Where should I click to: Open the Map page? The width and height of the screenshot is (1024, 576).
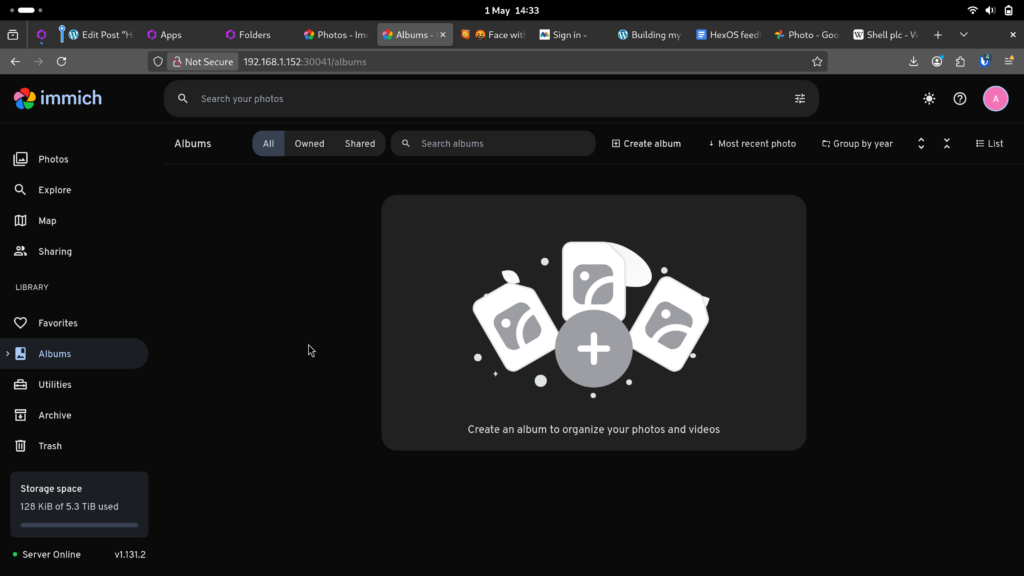tap(74, 221)
